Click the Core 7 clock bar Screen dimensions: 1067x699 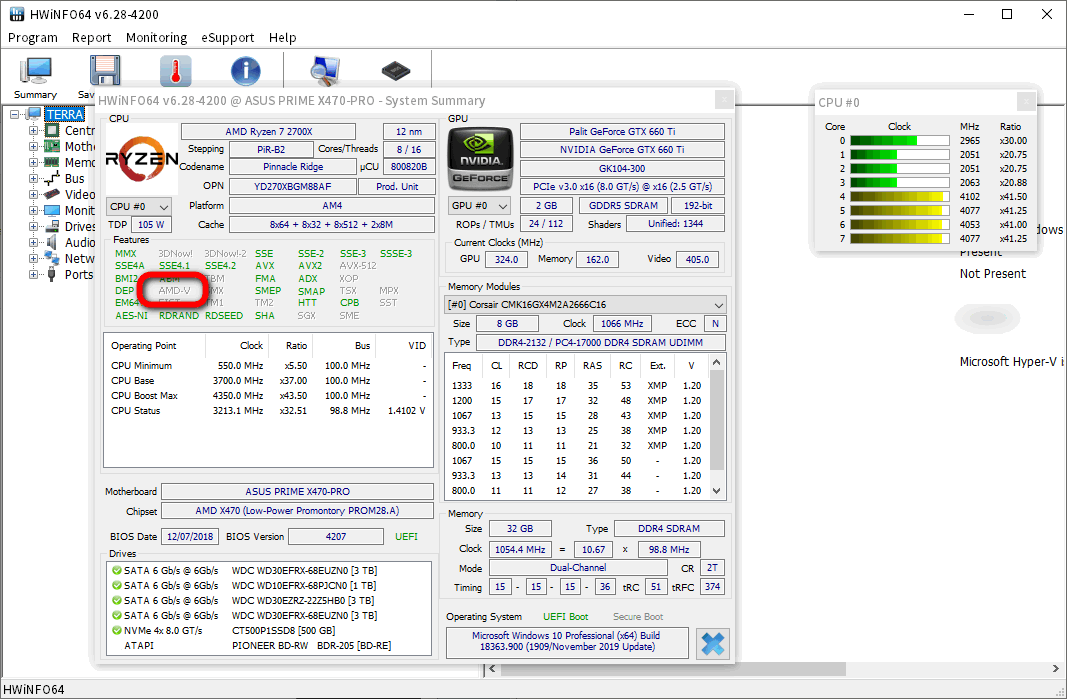point(900,239)
